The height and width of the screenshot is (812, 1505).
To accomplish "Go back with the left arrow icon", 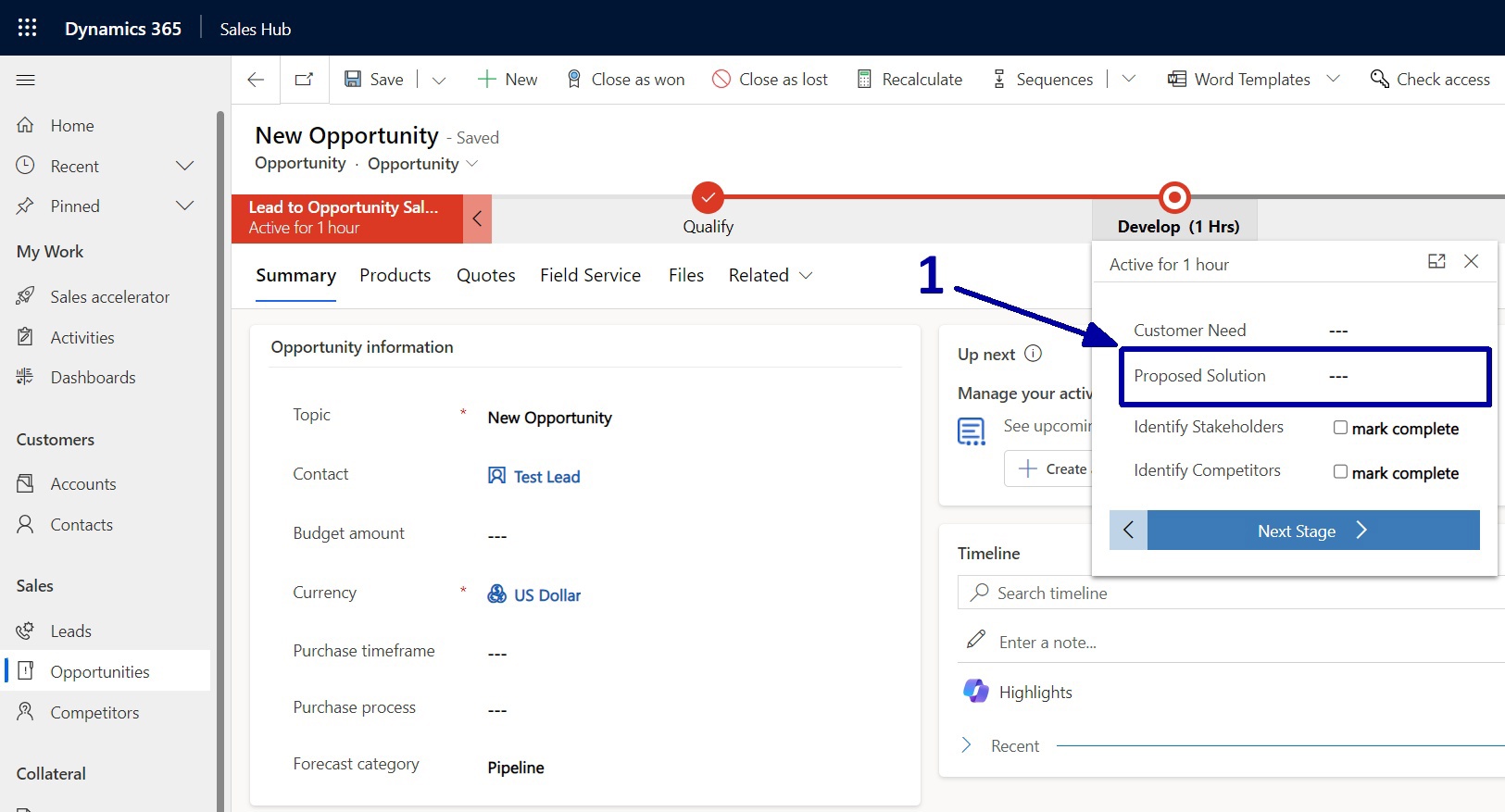I will pyautogui.click(x=256, y=80).
